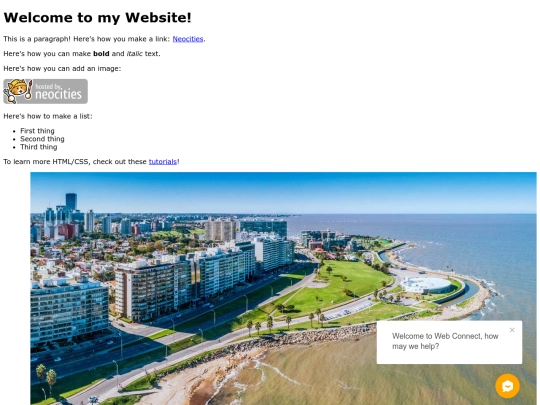This screenshot has height=405, width=540.
Task: Click the tall dark skyscraper in the photo
Action: click(x=71, y=202)
